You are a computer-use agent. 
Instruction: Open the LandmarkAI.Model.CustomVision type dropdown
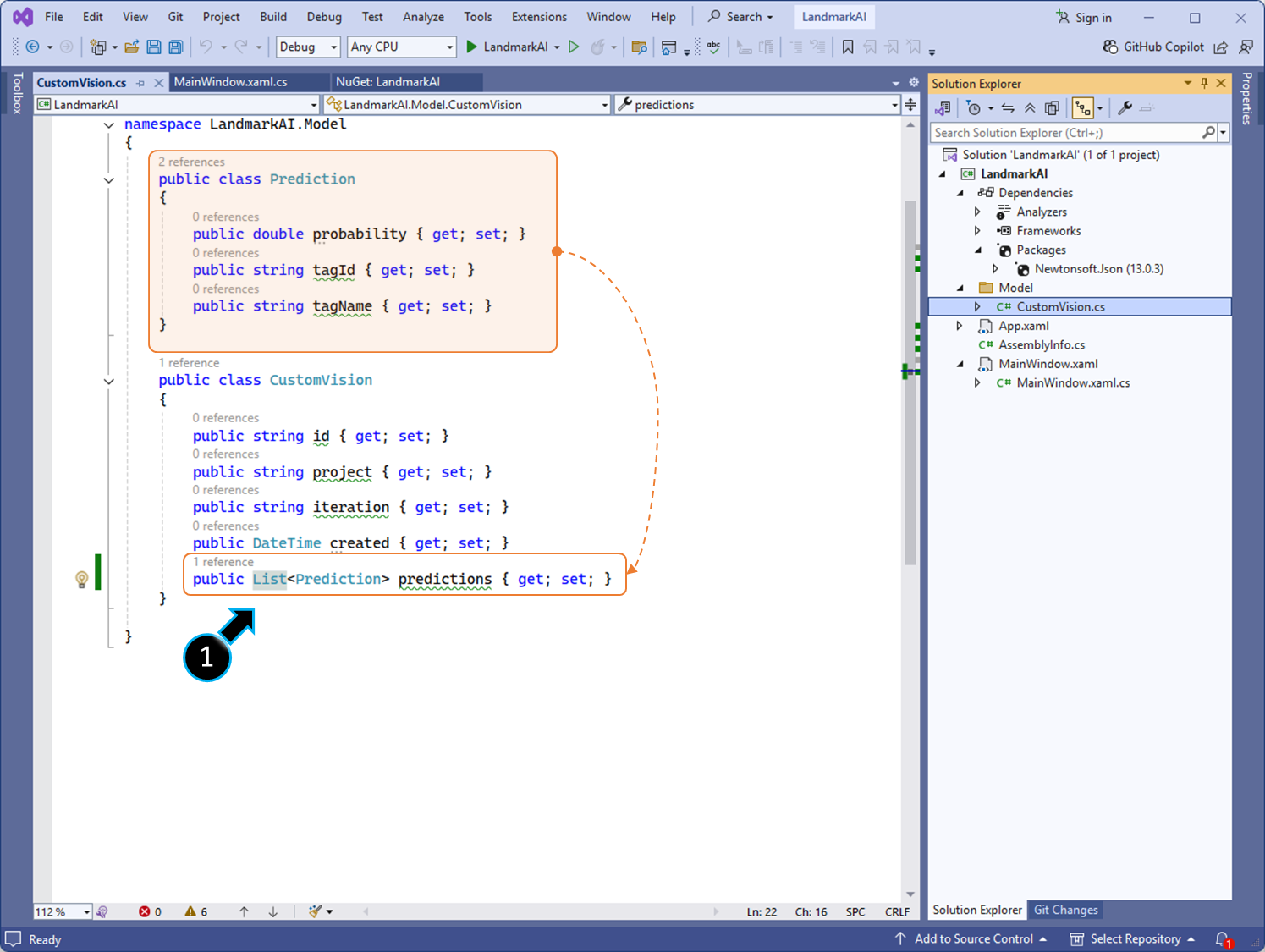click(x=467, y=105)
